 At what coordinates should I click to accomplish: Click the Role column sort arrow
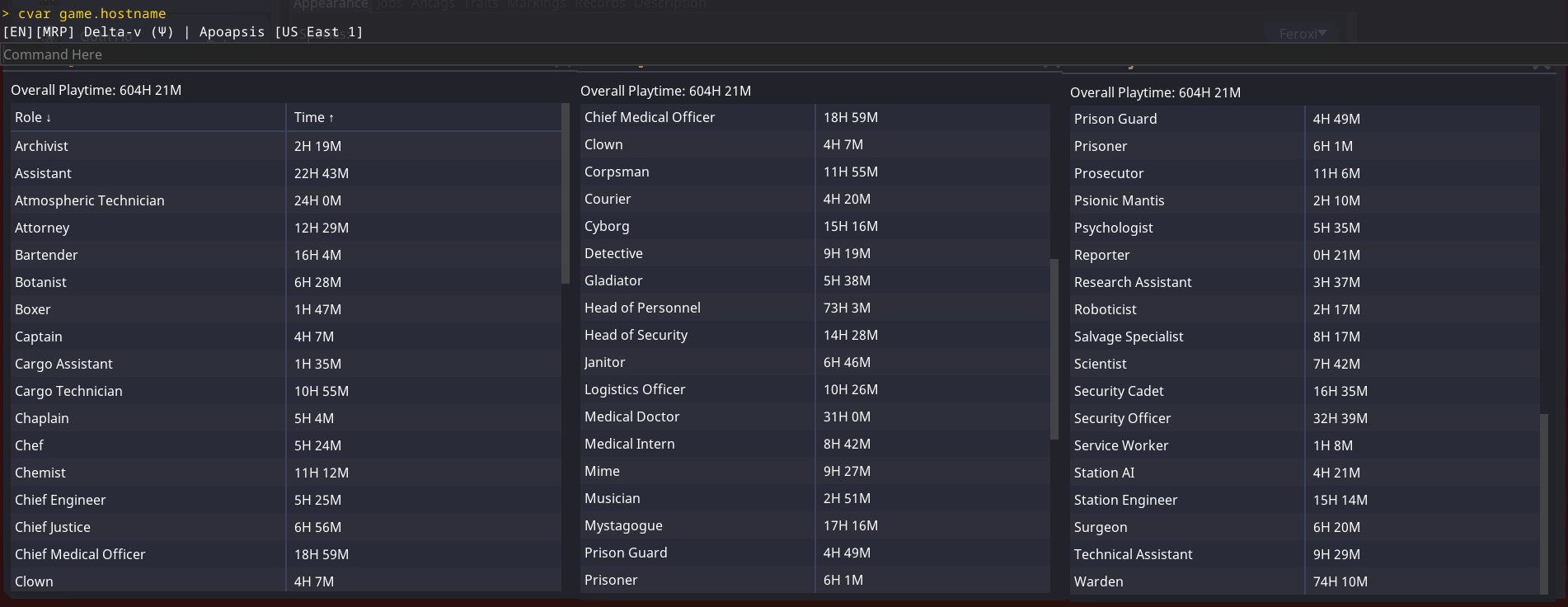49,118
